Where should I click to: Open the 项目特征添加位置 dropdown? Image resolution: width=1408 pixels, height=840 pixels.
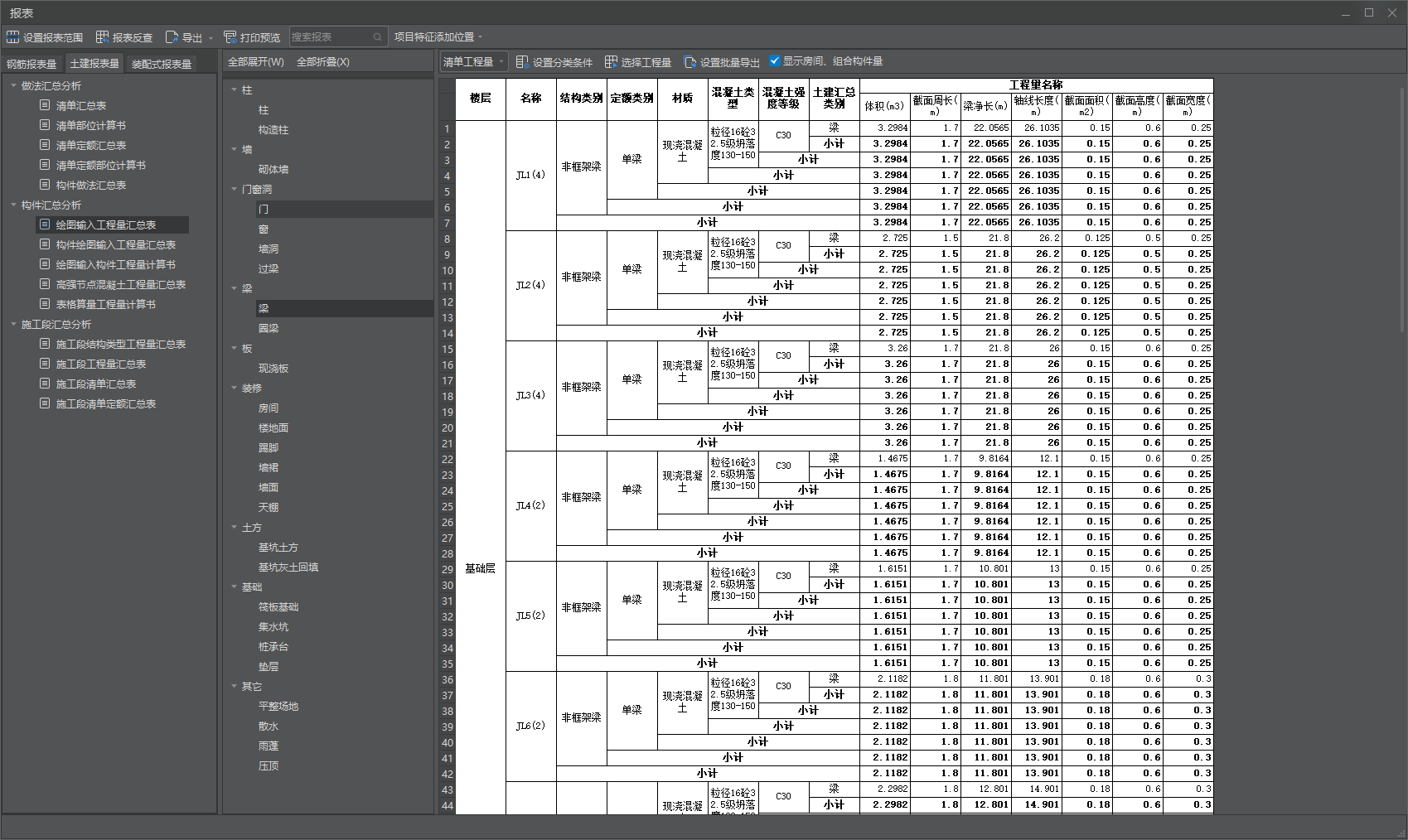tap(438, 37)
